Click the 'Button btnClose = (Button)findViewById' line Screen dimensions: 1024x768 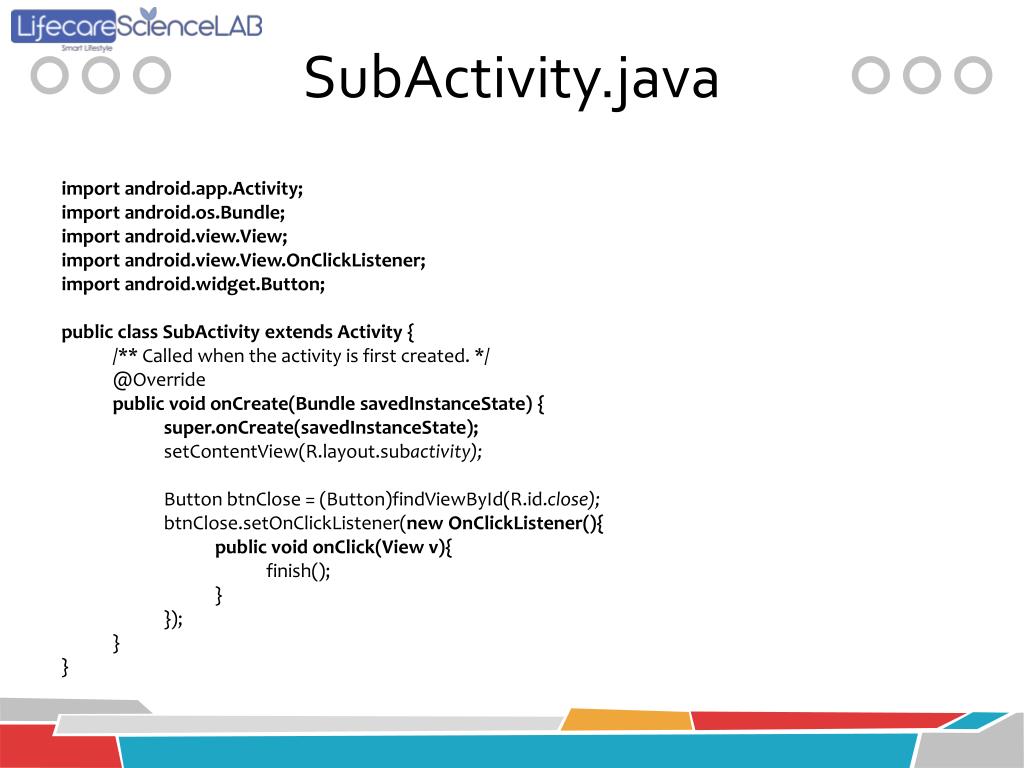click(x=382, y=500)
